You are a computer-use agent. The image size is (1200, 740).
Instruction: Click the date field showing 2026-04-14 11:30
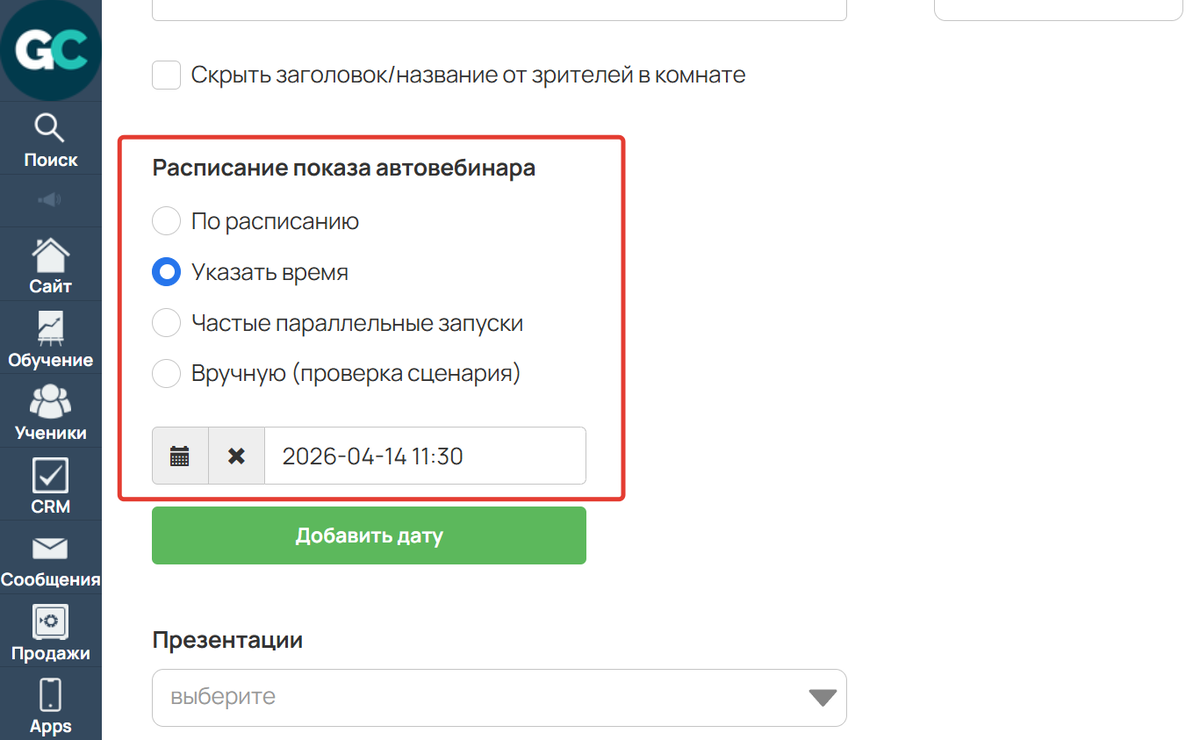coord(420,455)
